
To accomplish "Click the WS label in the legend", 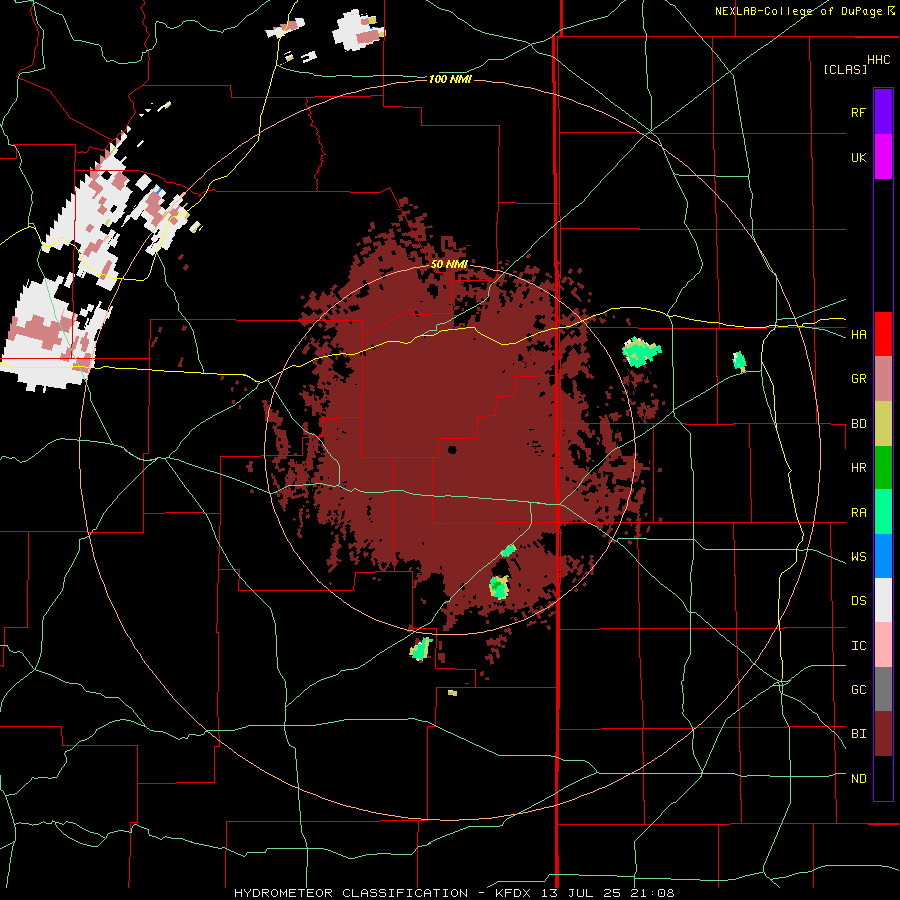I will coord(858,557).
